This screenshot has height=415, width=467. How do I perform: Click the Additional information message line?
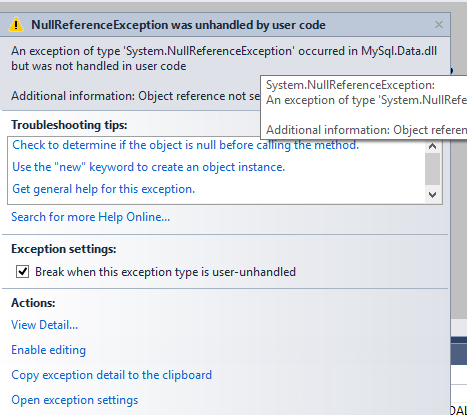pyautogui.click(x=136, y=96)
